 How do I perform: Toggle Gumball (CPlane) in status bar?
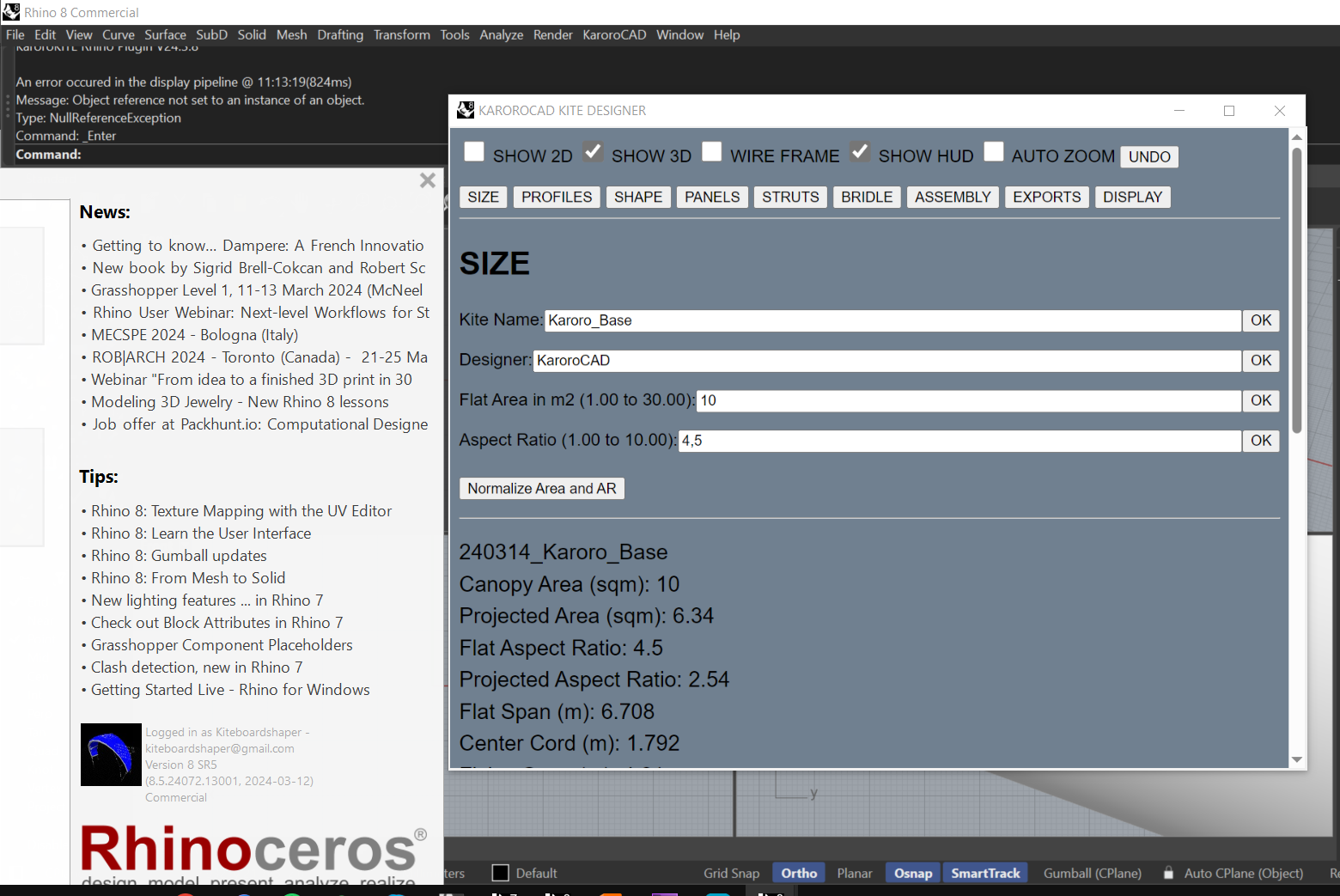coord(1093,873)
